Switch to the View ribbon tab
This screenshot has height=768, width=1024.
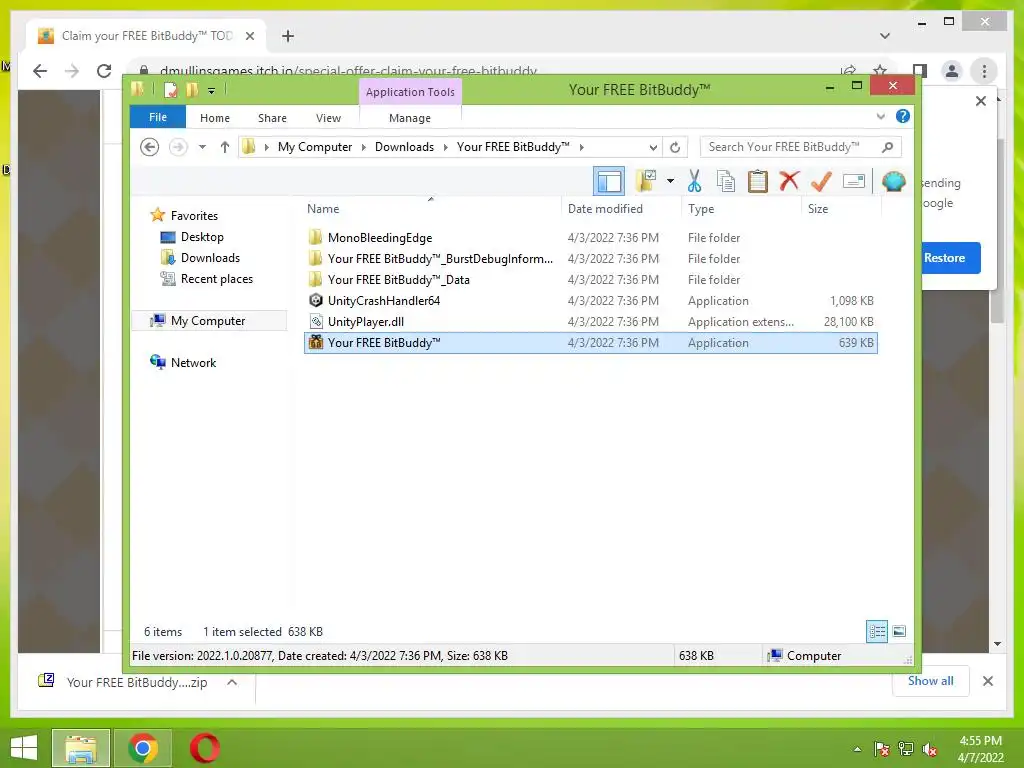tap(328, 118)
